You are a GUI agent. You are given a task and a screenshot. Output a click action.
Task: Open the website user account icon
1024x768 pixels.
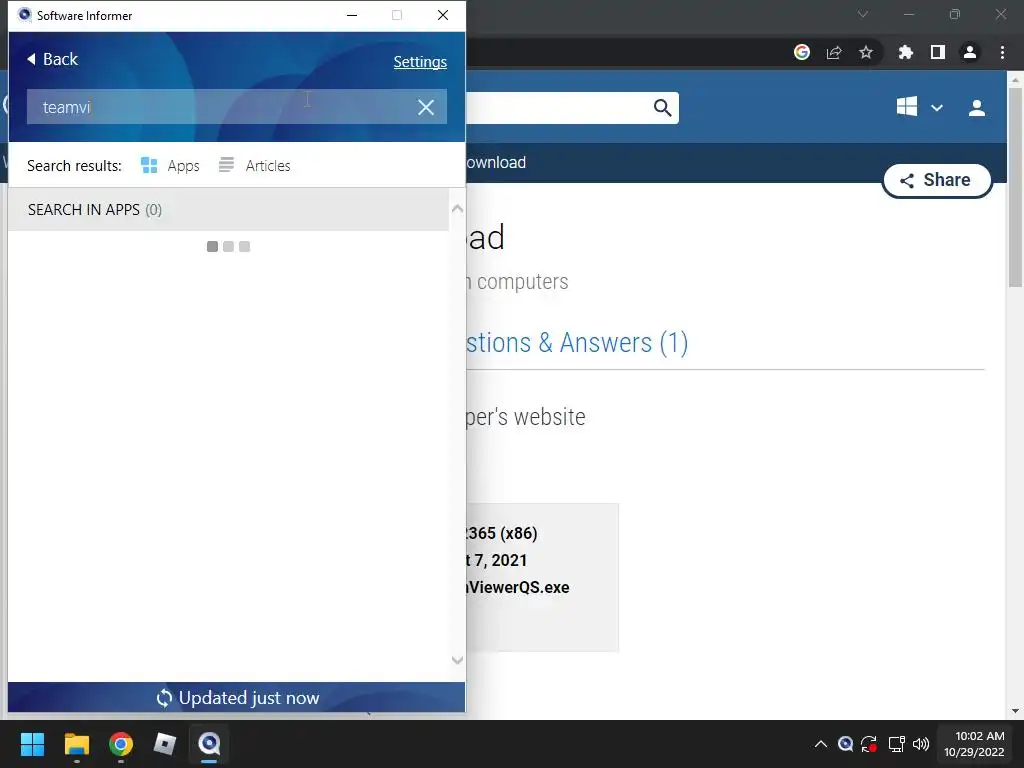coord(977,108)
